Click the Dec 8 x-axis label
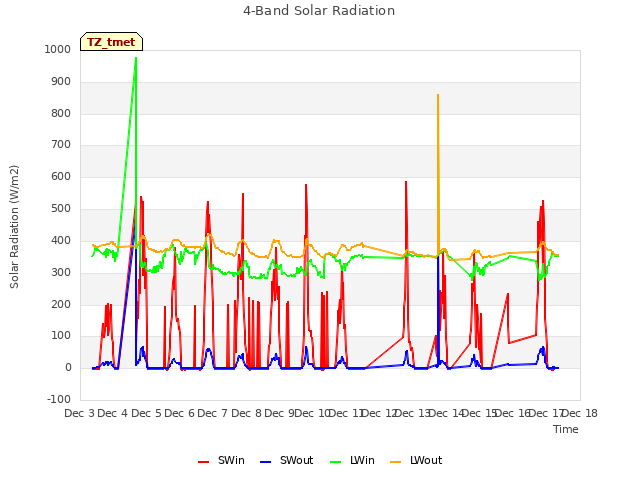Image resolution: width=640 pixels, height=480 pixels. click(x=246, y=413)
